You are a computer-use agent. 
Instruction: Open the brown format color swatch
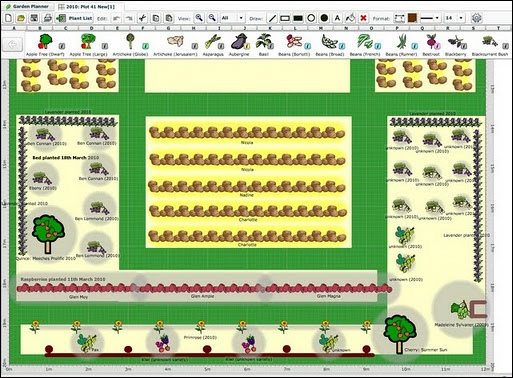[412, 18]
